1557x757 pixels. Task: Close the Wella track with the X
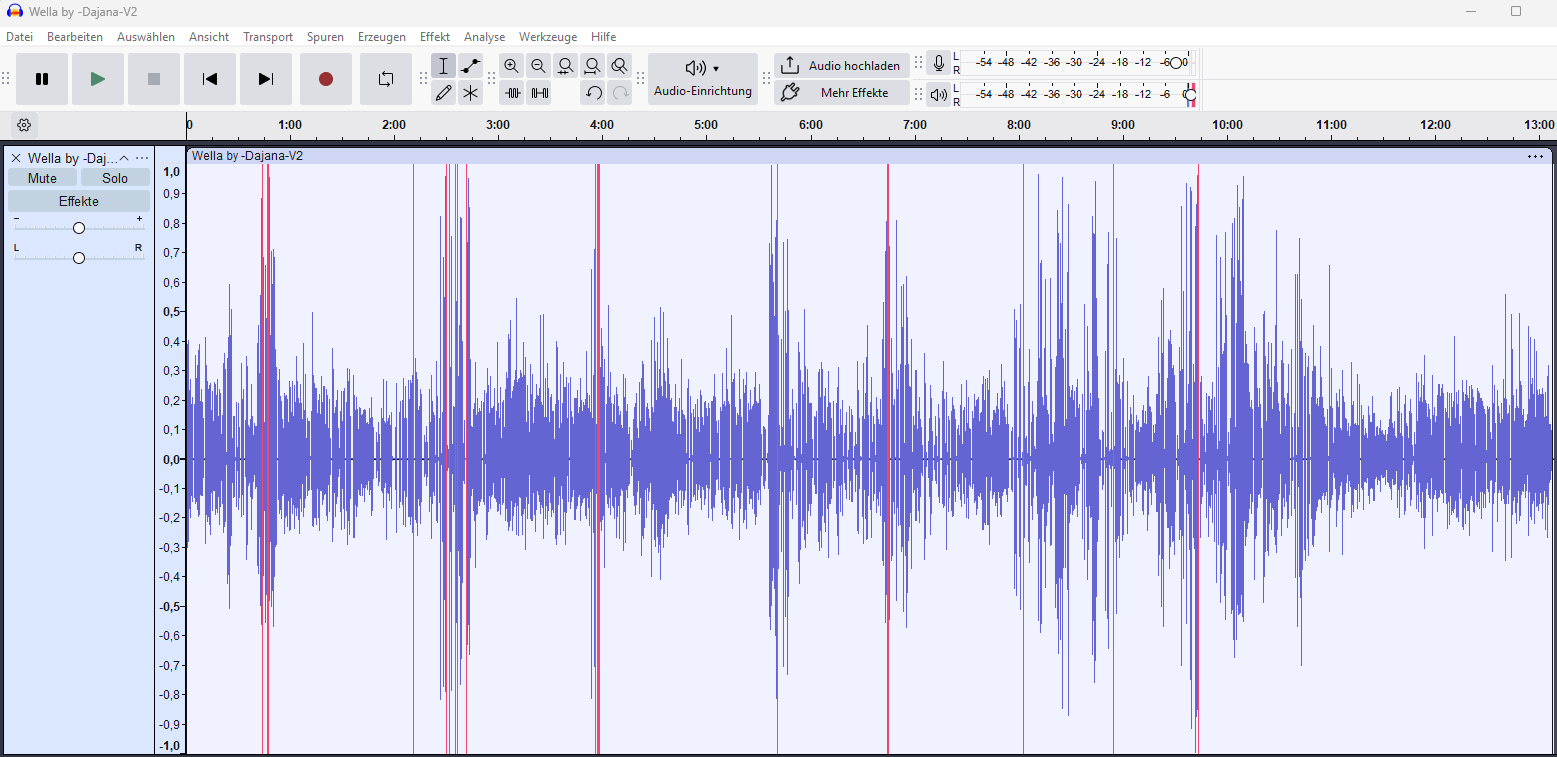click(16, 158)
